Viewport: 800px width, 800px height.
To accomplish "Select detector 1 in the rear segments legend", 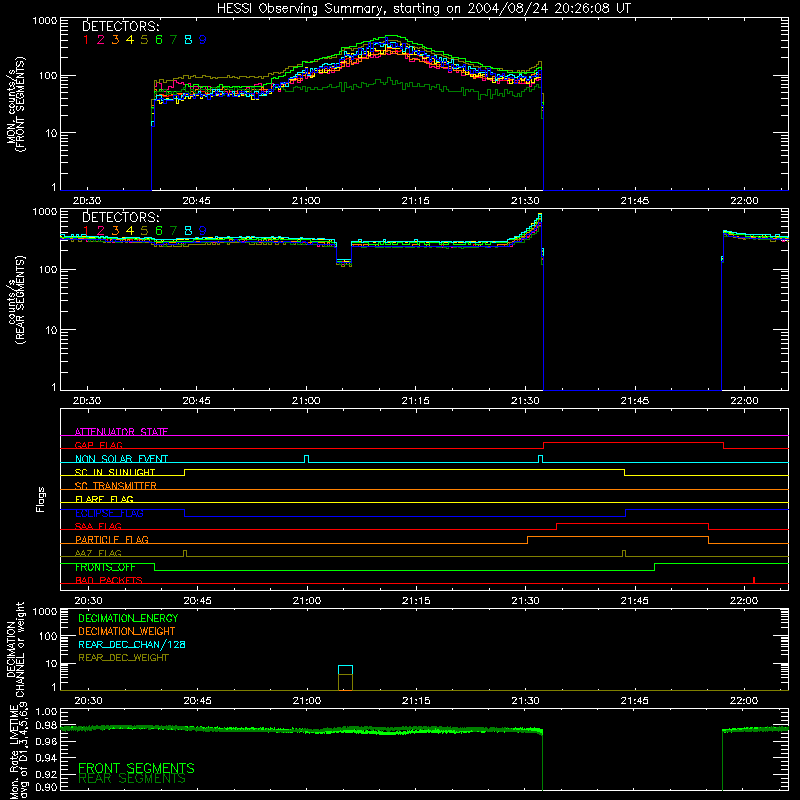I will pos(86,231).
